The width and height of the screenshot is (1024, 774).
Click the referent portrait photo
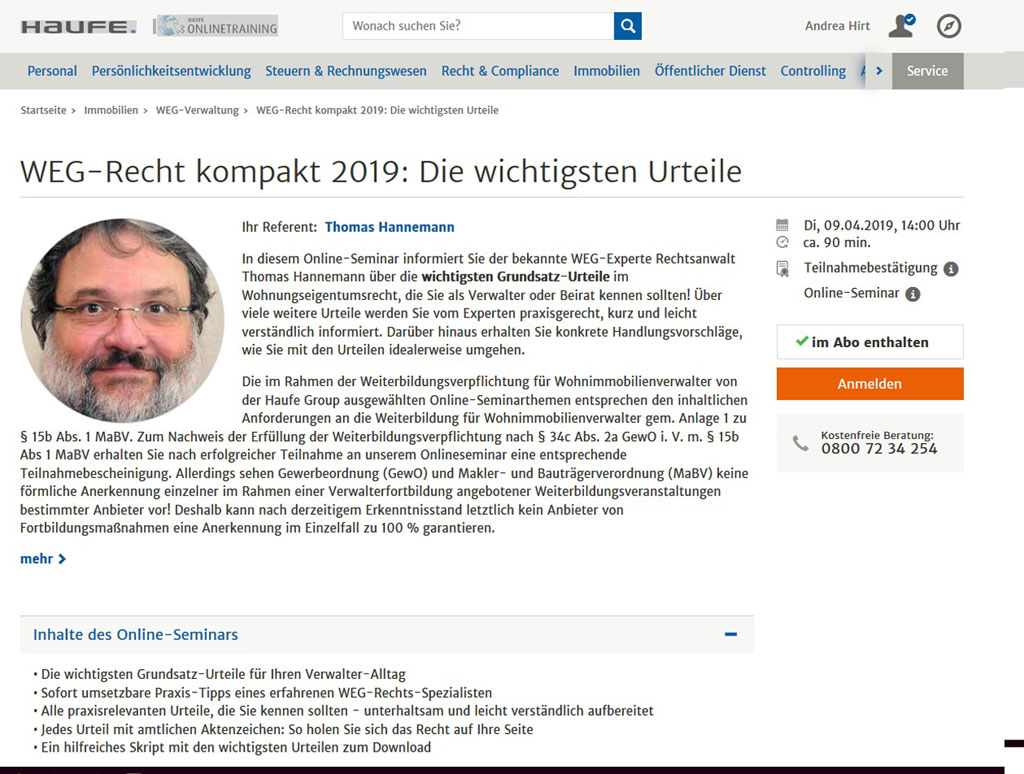[x=123, y=320]
